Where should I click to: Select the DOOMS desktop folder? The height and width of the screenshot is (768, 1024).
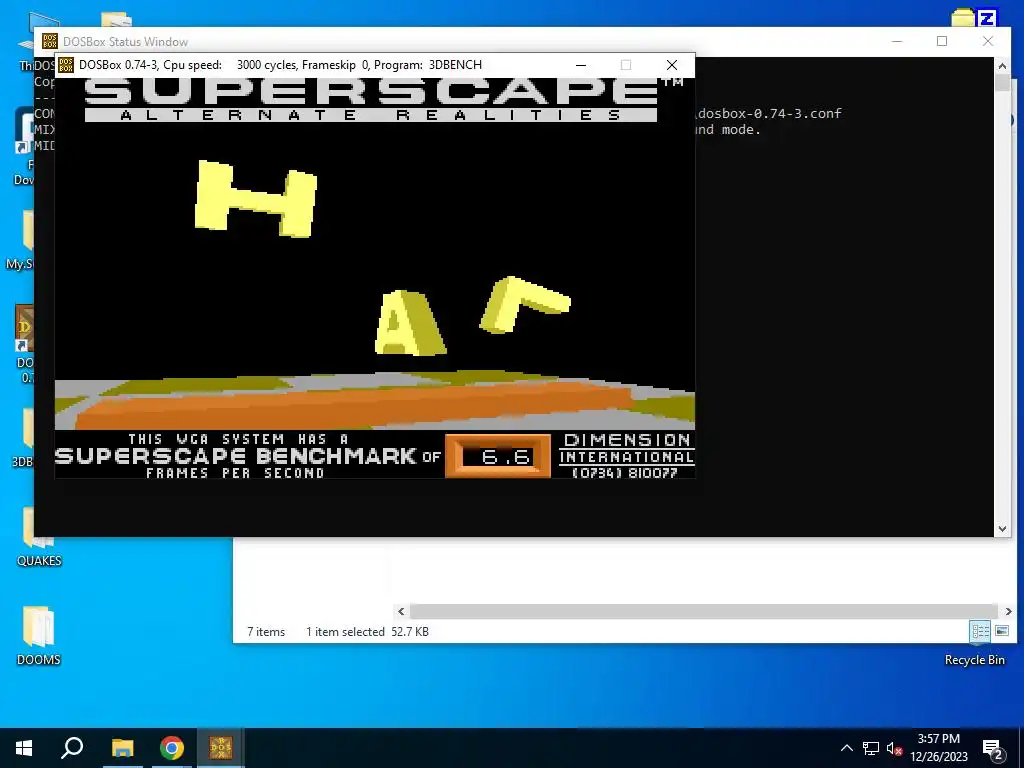pyautogui.click(x=39, y=635)
